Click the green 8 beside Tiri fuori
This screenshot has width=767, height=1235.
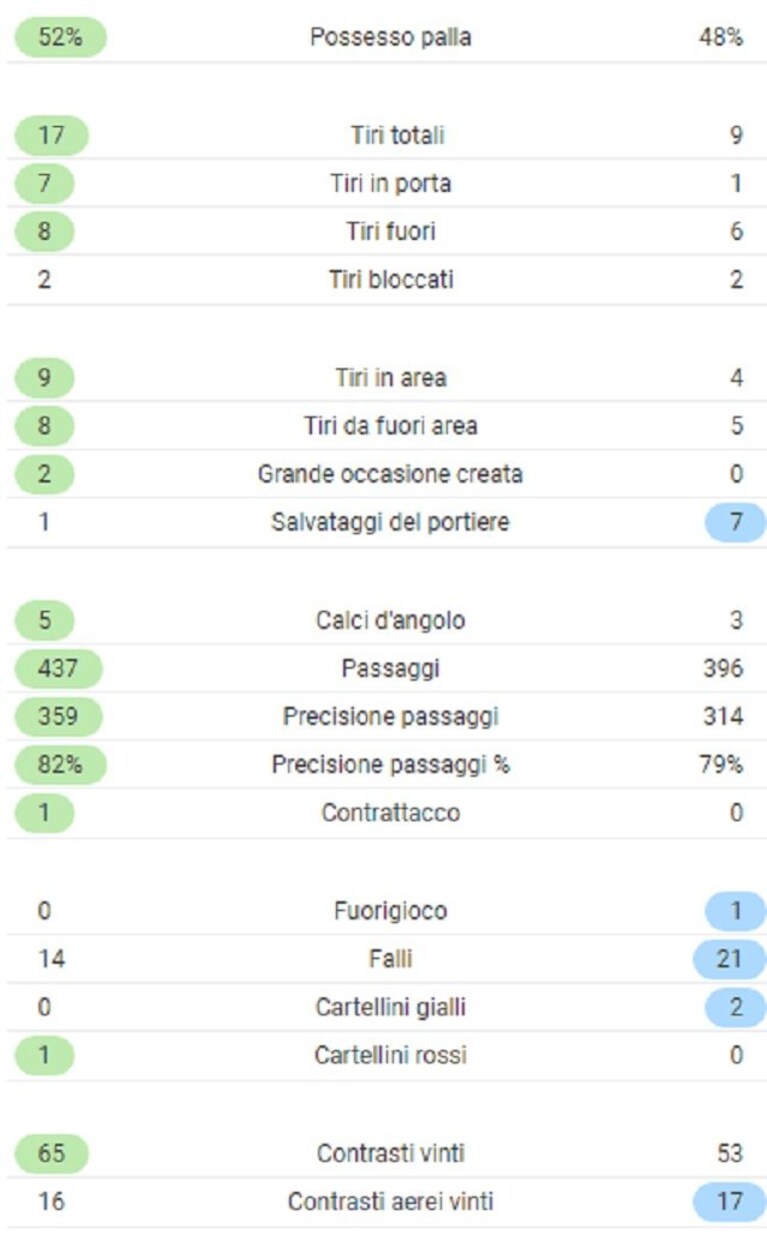44,232
